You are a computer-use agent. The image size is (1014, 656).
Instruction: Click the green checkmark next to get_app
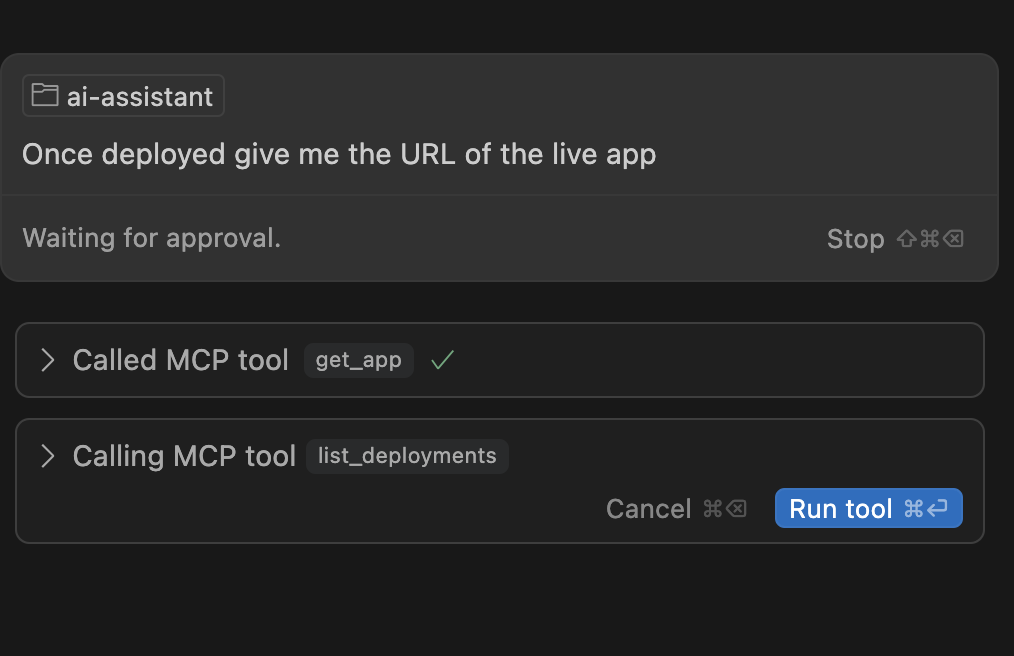coord(442,360)
